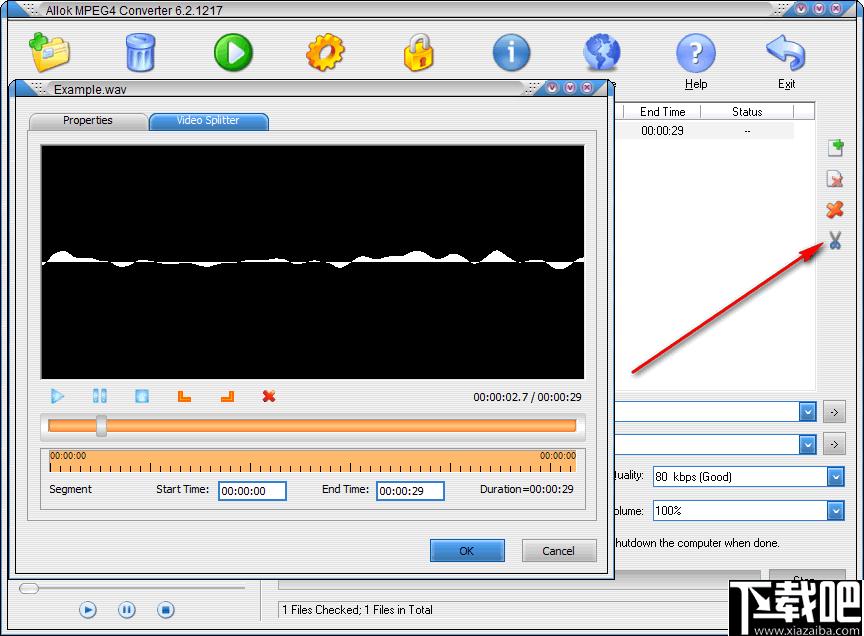Start conversion with the green play icon
The image size is (864, 636).
tap(234, 53)
